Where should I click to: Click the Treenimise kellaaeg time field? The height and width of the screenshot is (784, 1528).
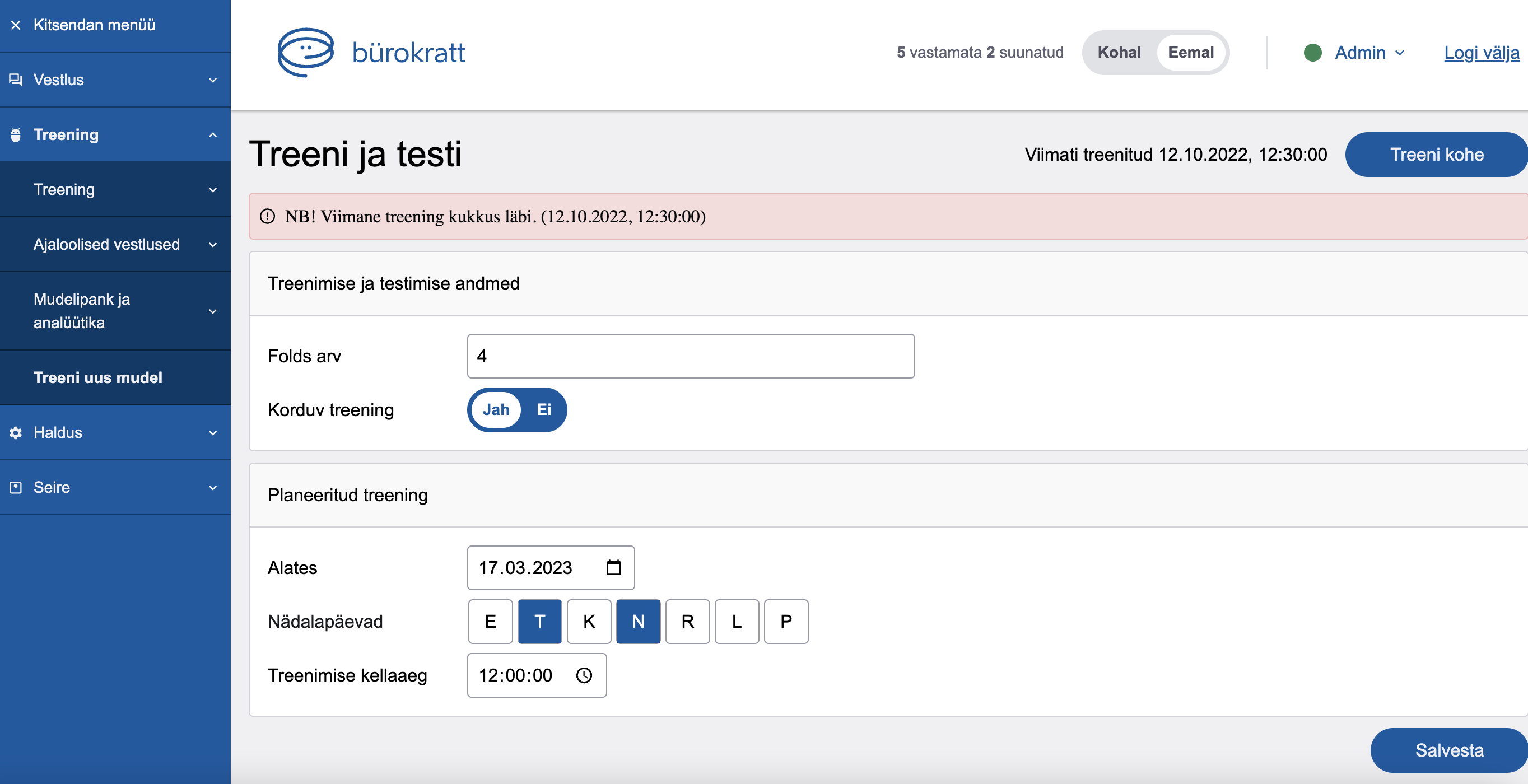[x=536, y=675]
